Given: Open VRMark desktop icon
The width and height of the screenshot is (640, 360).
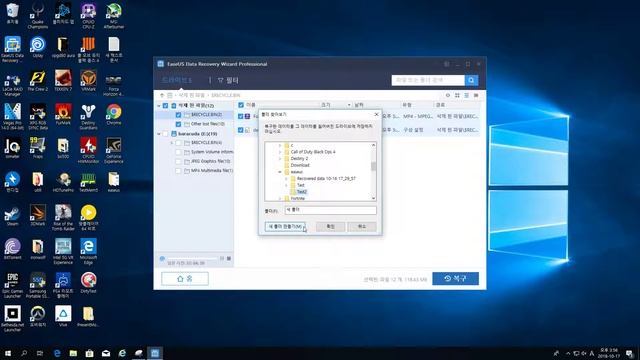Looking at the screenshot, I should click(88, 81).
